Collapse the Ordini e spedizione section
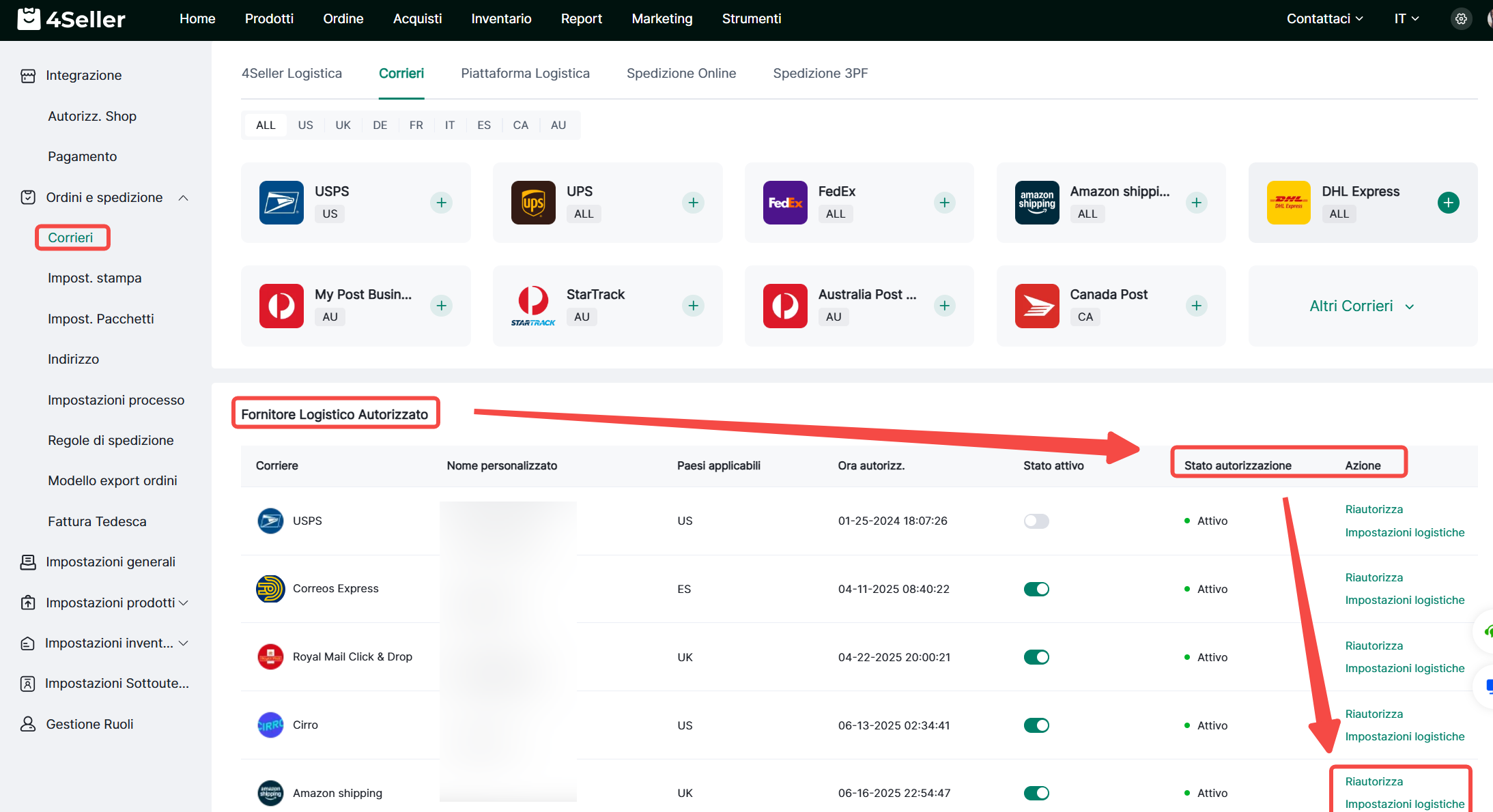The width and height of the screenshot is (1493, 812). [x=183, y=198]
